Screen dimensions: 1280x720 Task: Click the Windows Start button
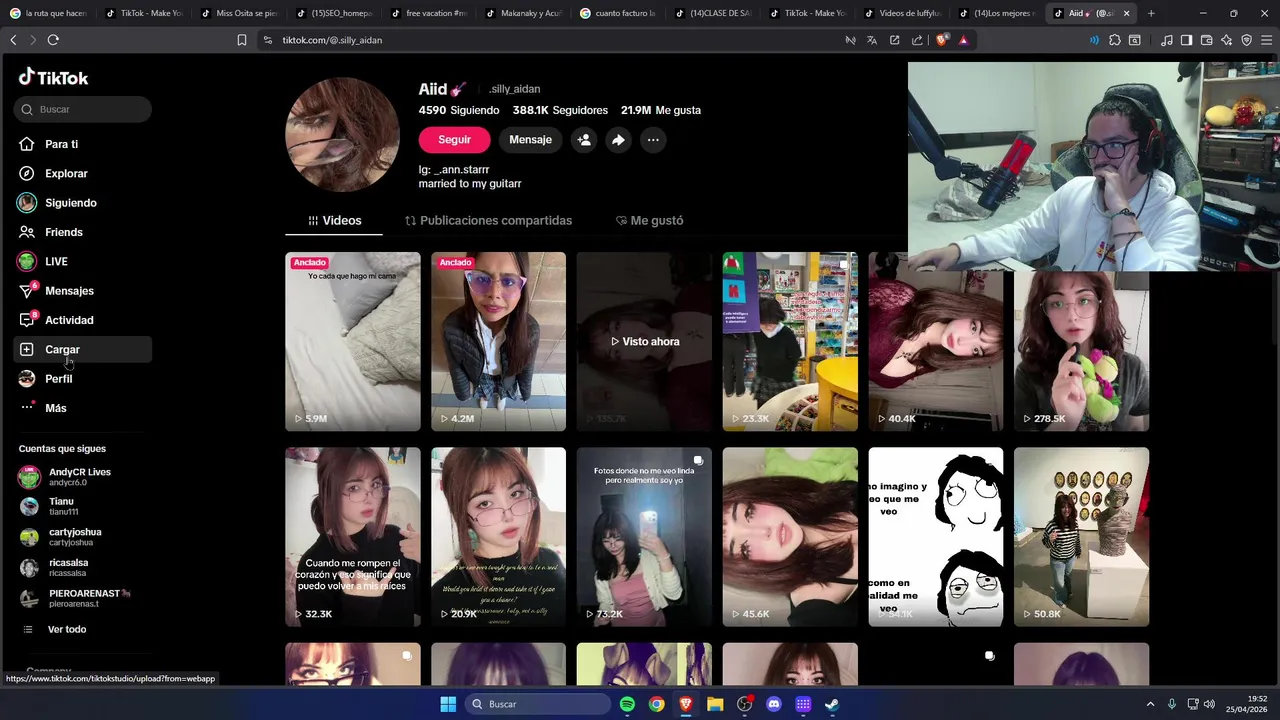(x=448, y=704)
